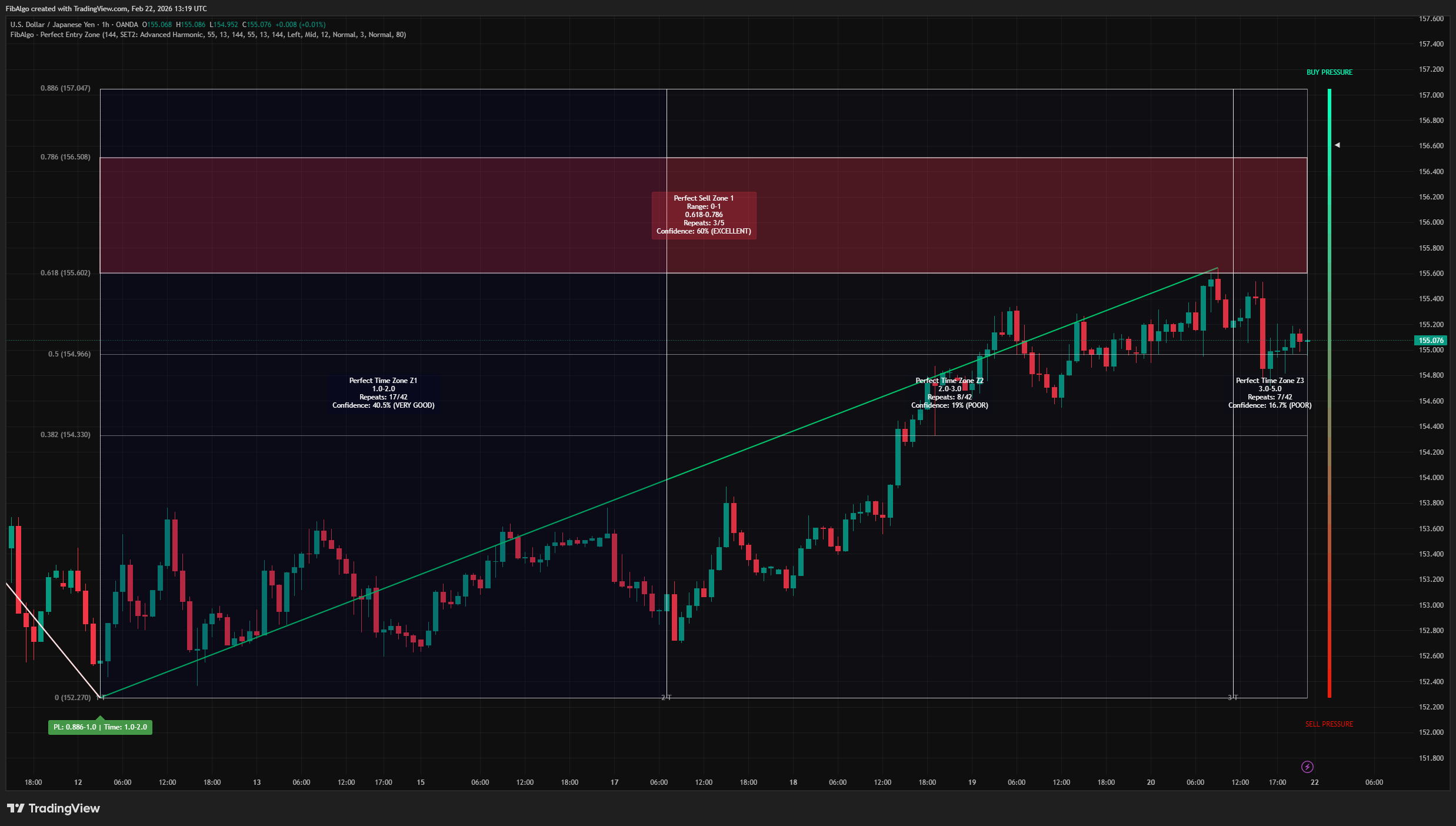The width and height of the screenshot is (1456, 826).
Task: Click the Perfect Time Zone Z3 label
Action: coord(1270,393)
